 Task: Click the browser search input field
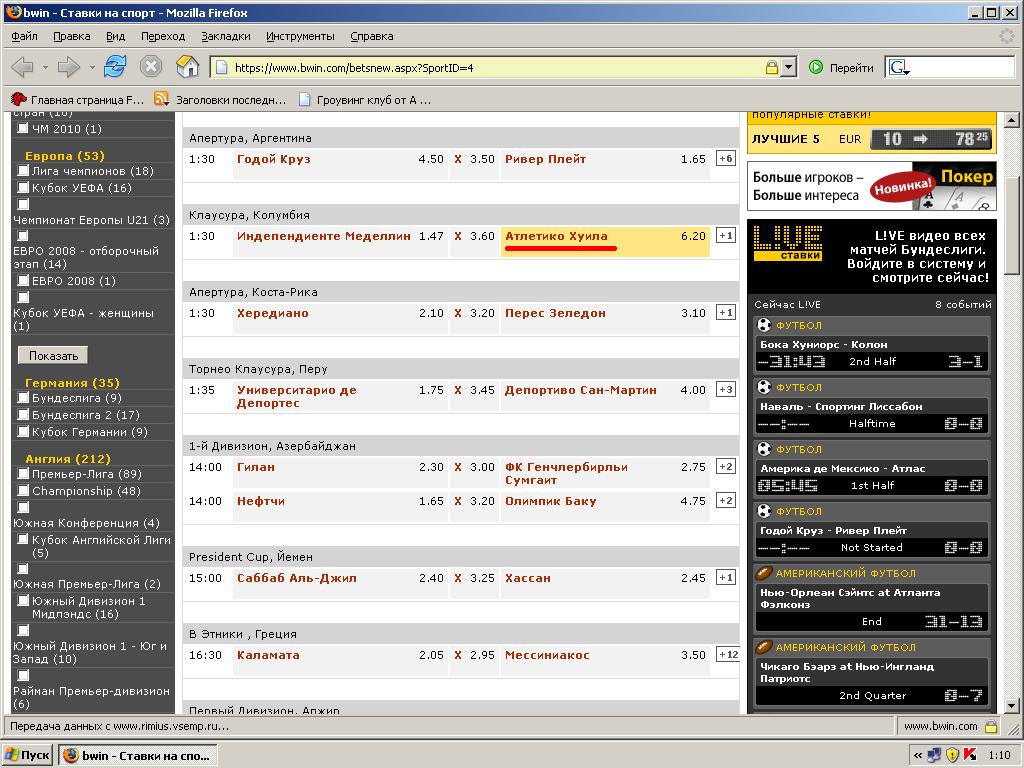pyautogui.click(x=960, y=68)
